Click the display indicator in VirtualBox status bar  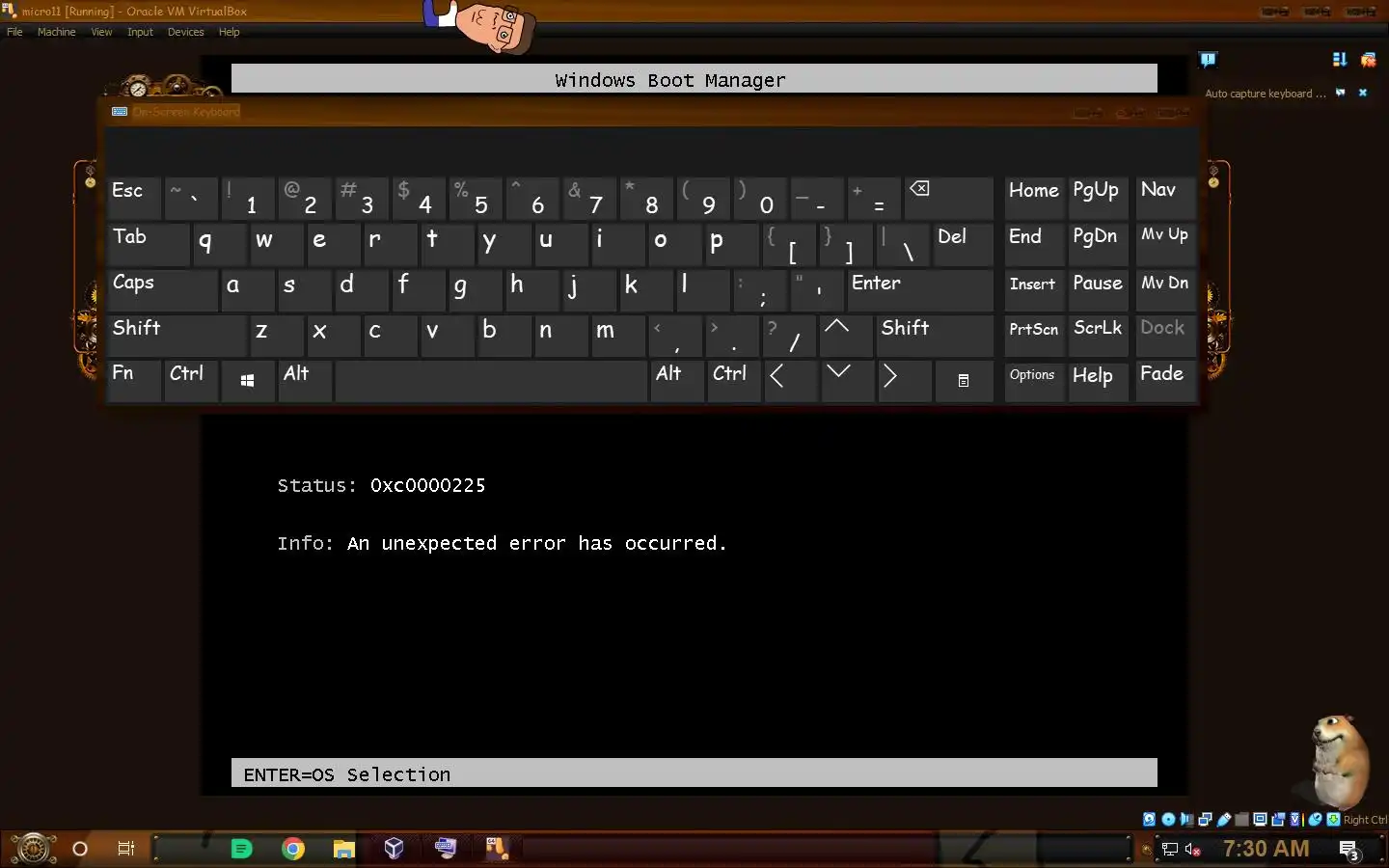pos(1260,820)
